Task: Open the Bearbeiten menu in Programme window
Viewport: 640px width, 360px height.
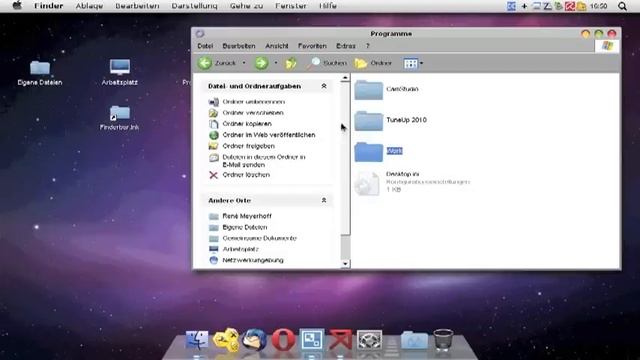Action: click(239, 46)
